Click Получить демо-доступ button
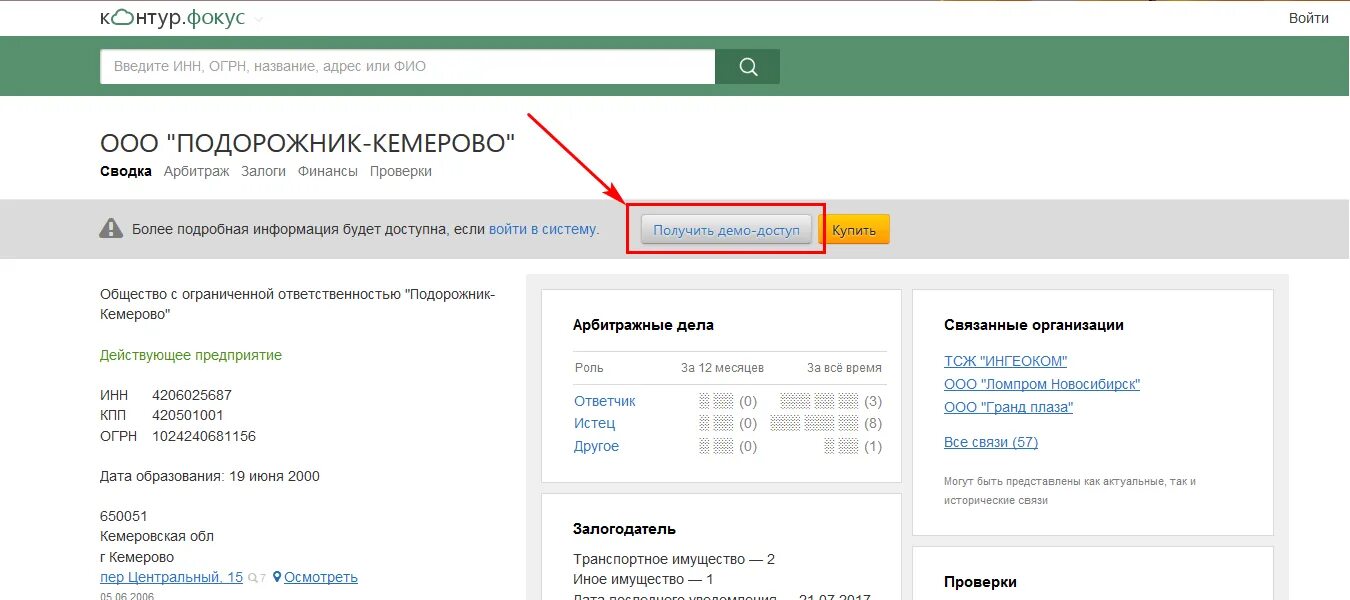The image size is (1350, 600). point(726,230)
